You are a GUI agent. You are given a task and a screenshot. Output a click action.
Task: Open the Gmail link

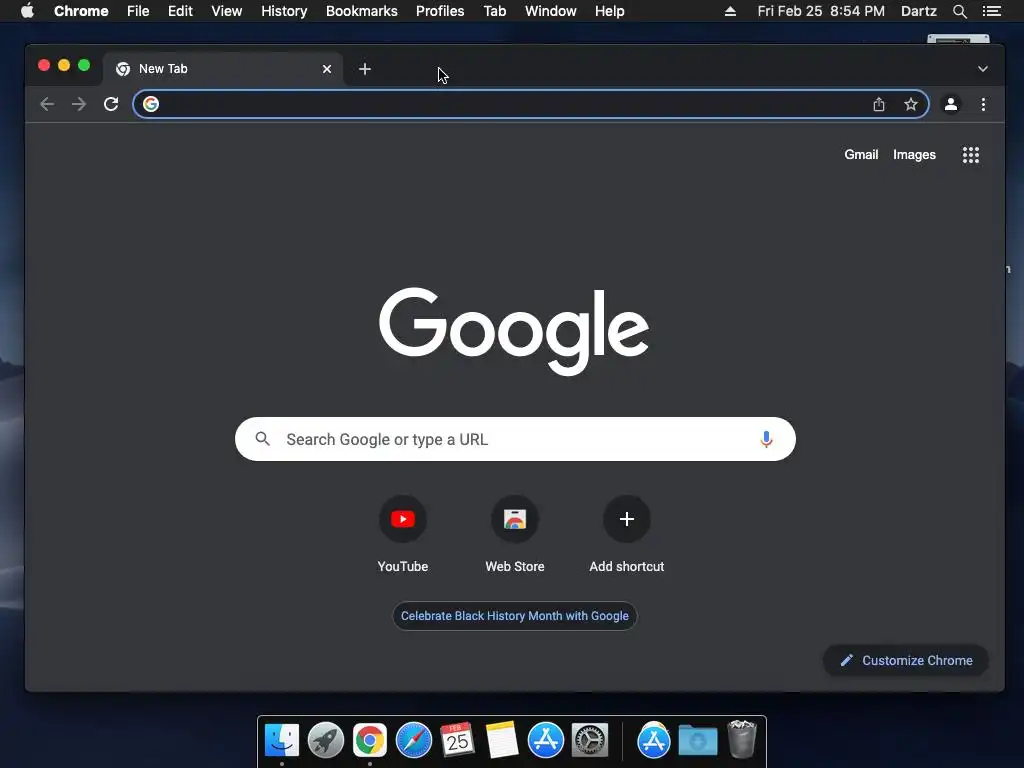(x=861, y=155)
